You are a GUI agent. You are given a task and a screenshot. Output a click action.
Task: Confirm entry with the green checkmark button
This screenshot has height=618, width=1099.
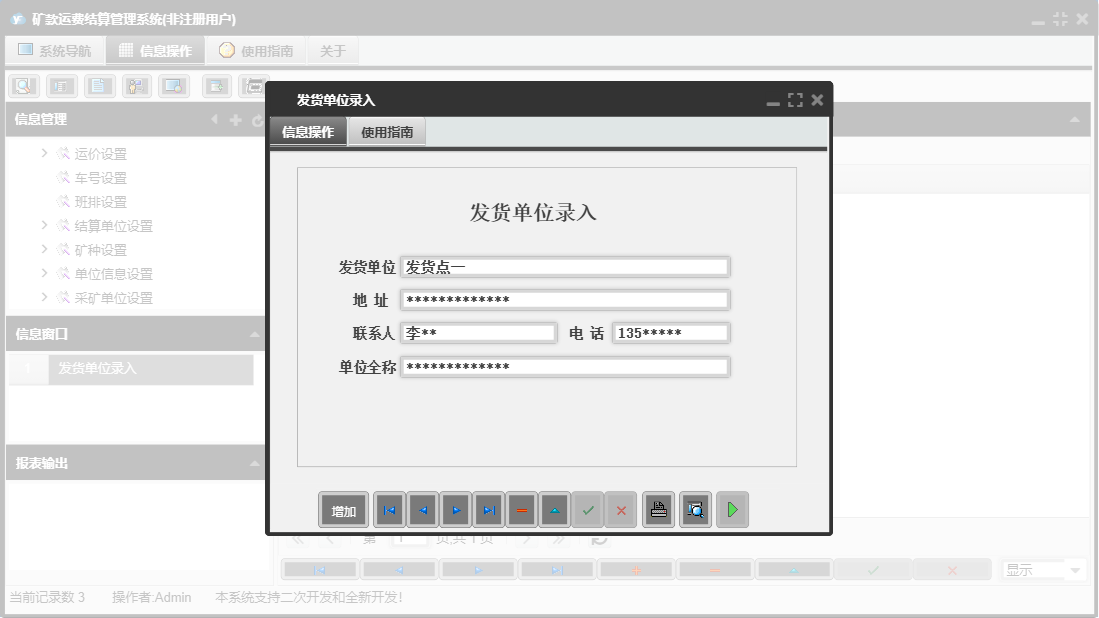588,509
